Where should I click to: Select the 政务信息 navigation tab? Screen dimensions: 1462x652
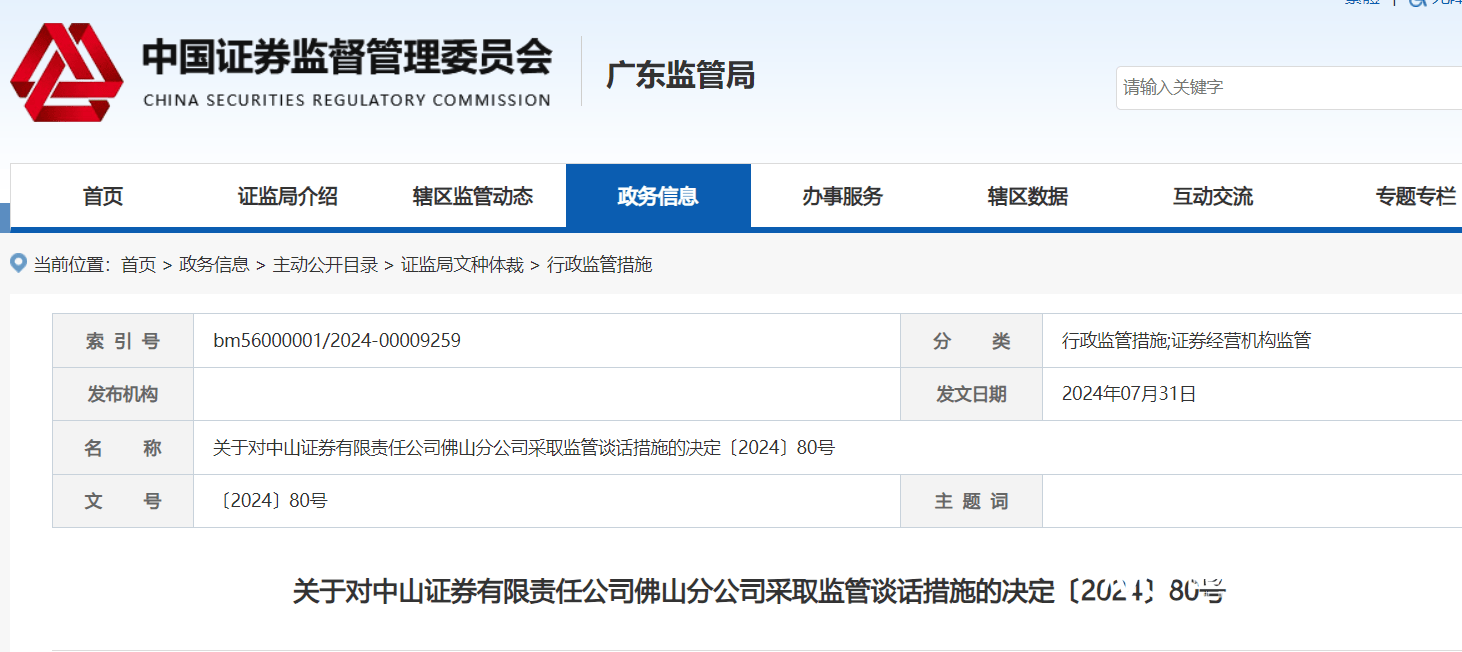(x=658, y=196)
